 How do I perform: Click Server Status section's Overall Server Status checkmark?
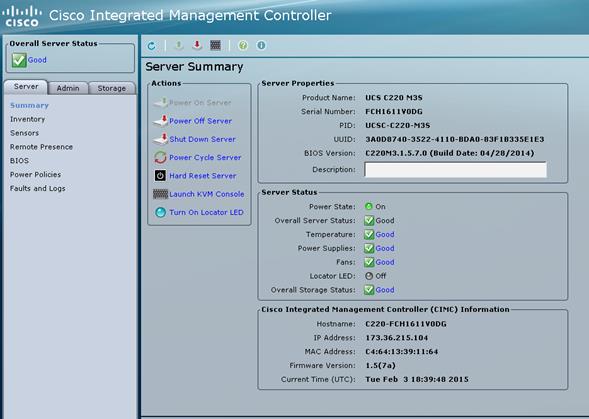(x=369, y=220)
